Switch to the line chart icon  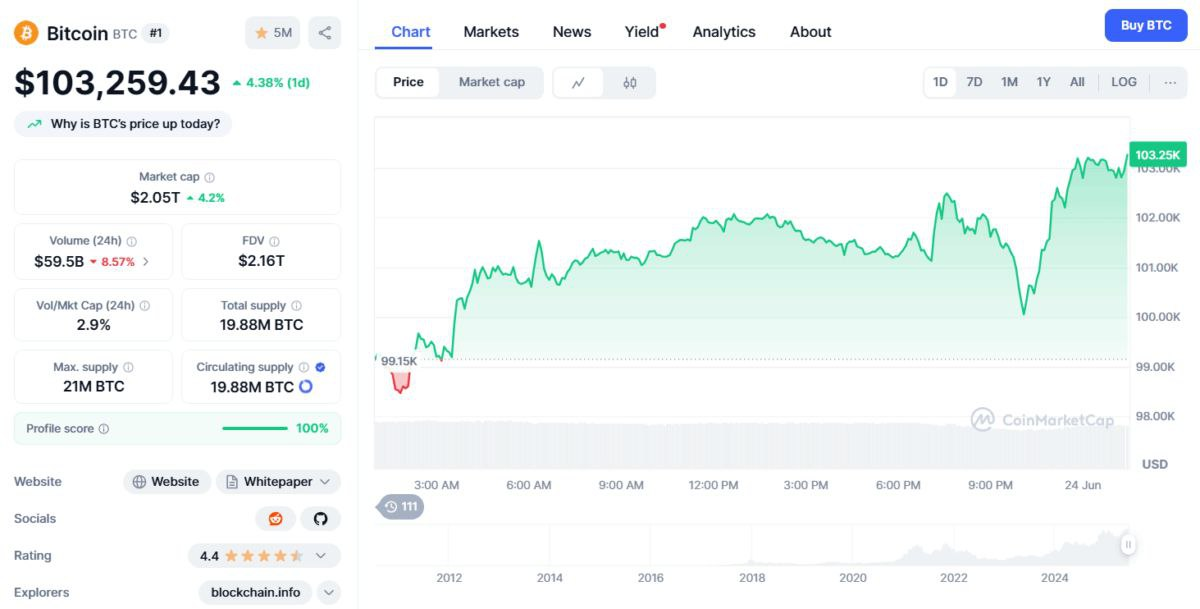(x=578, y=83)
